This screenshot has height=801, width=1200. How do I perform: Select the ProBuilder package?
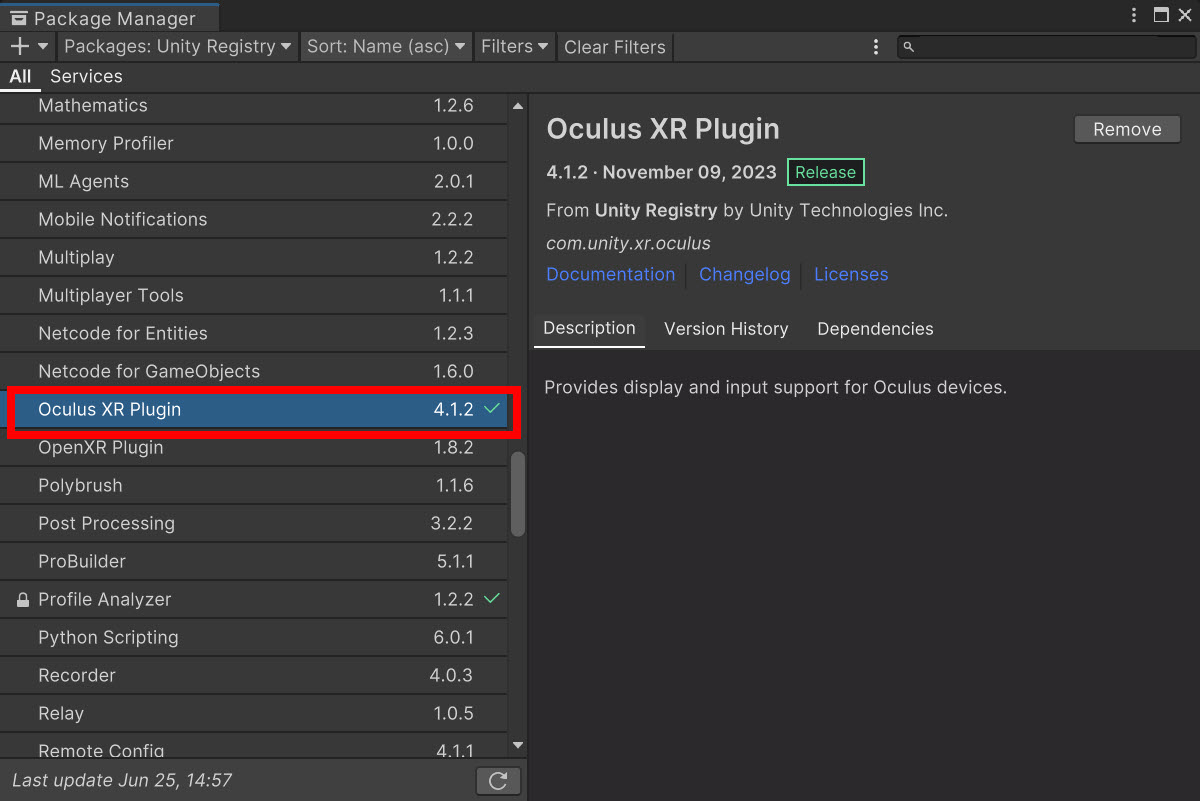pos(254,562)
